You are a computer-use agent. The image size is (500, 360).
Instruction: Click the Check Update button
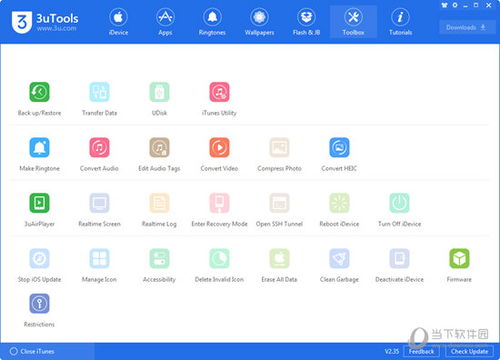(469, 351)
